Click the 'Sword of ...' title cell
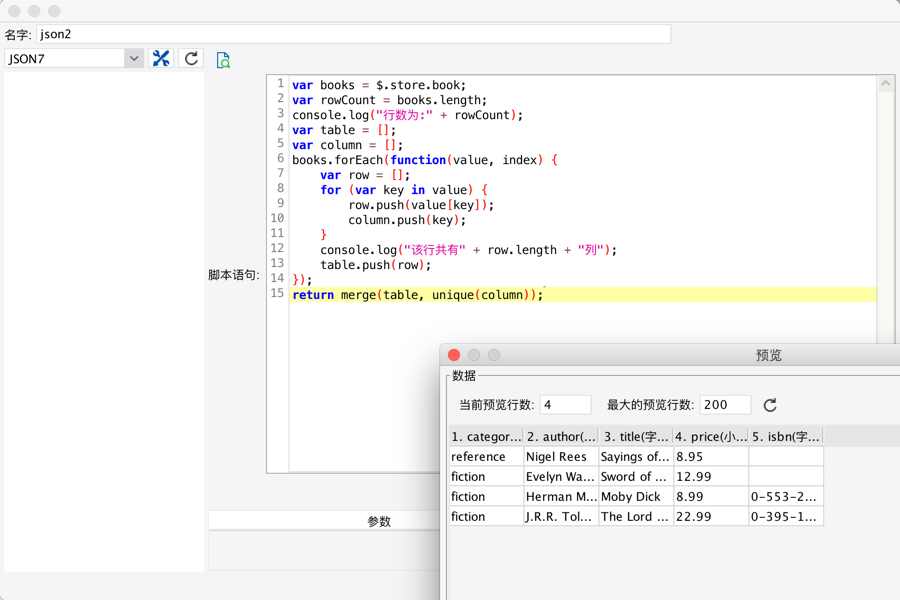900x600 pixels. point(635,477)
